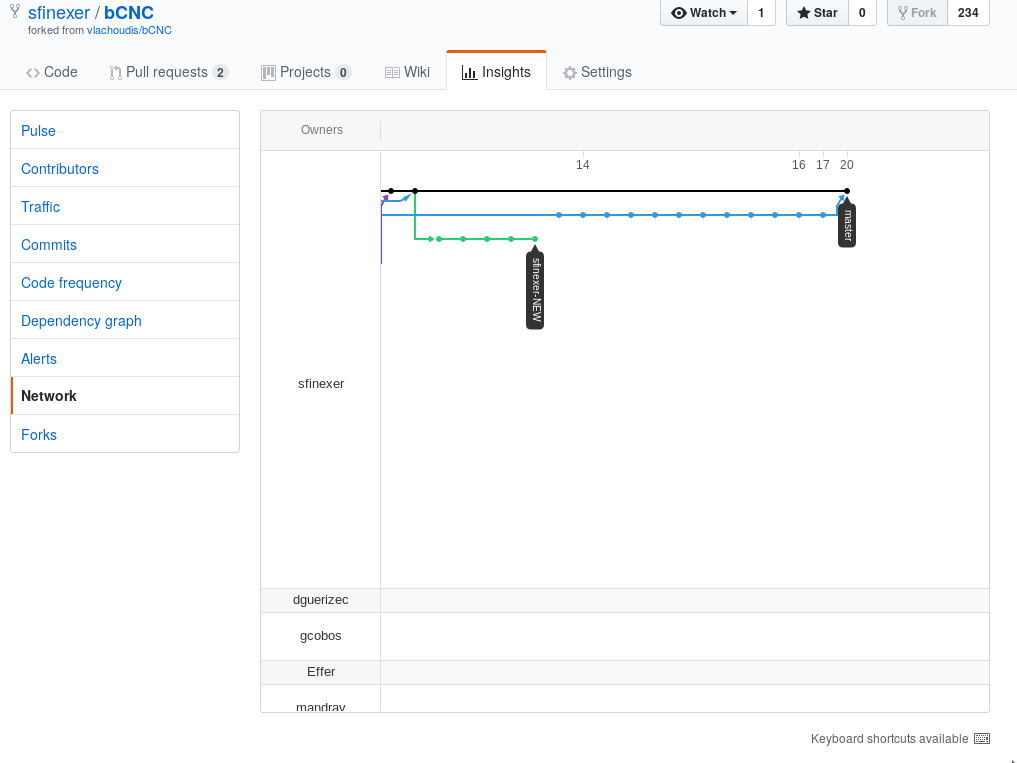
Task: Open the Pull requests tab
Action: click(x=165, y=71)
